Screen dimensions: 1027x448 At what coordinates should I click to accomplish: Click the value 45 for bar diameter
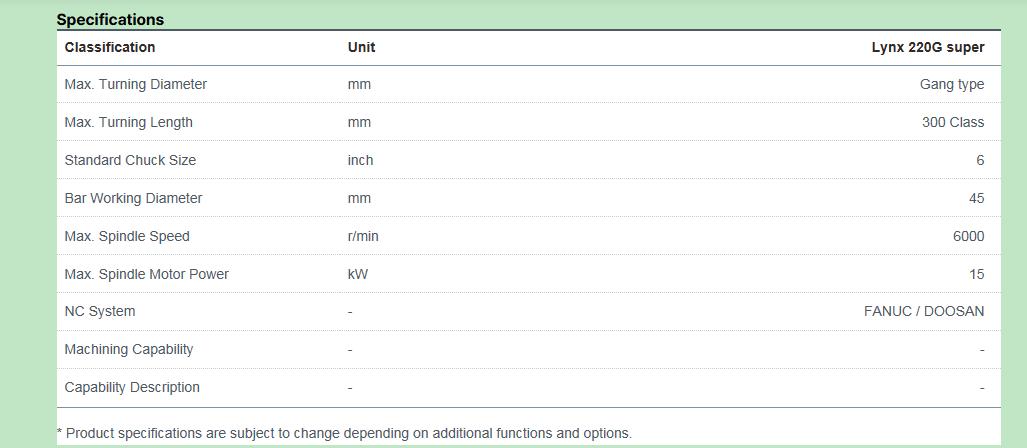[977, 198]
